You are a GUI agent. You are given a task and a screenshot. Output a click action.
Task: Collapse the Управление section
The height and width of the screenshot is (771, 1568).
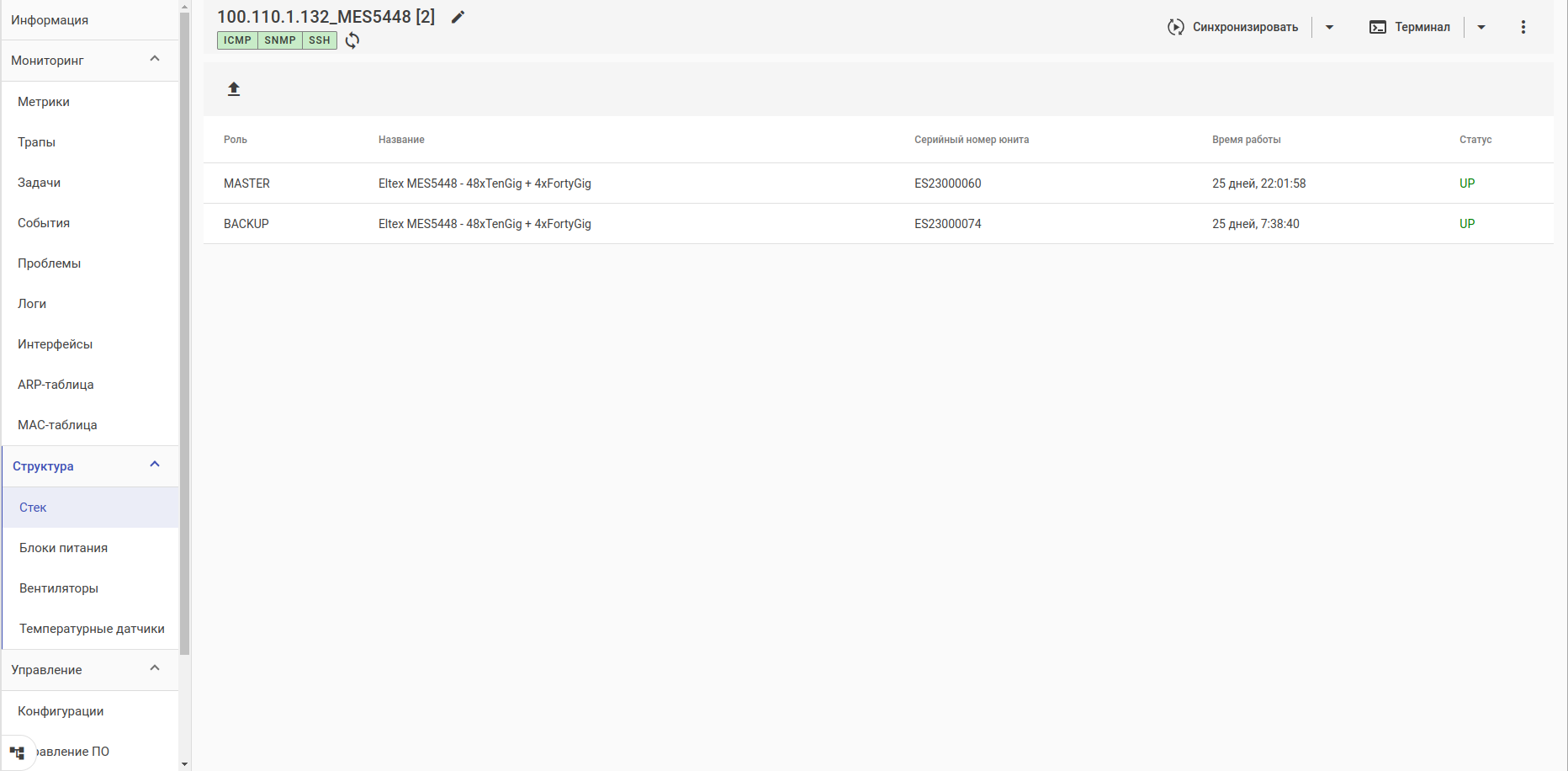pos(155,668)
